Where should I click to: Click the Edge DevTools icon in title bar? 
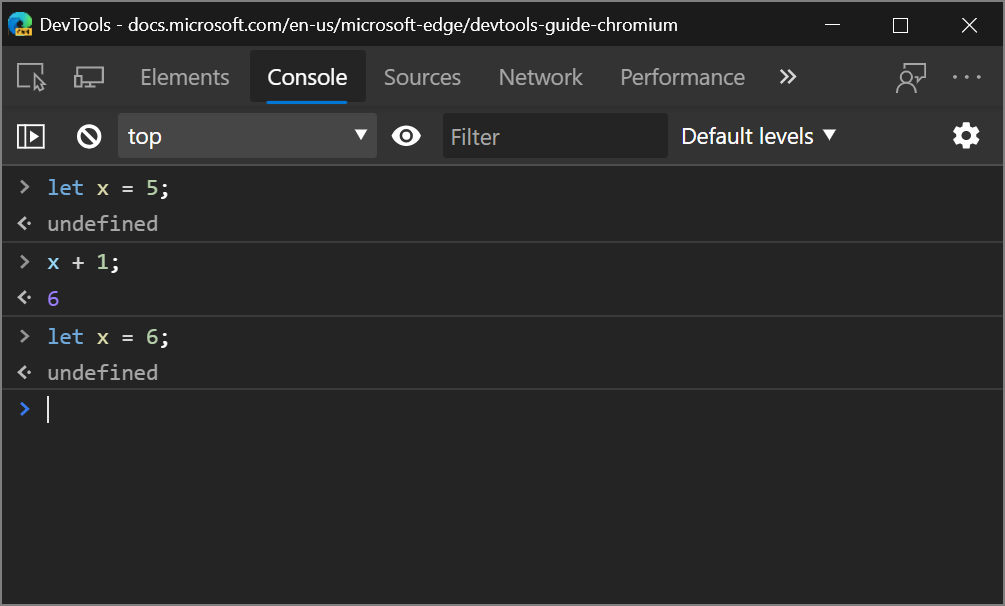pos(21,24)
